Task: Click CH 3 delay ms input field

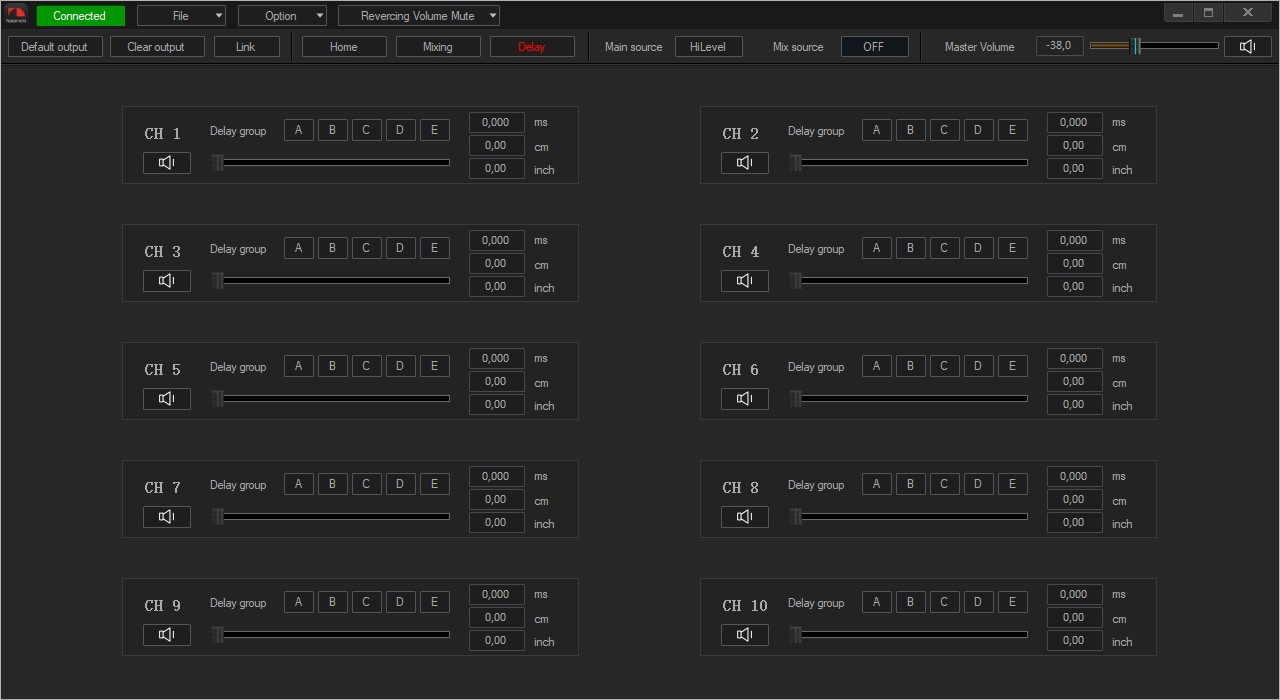Action: pyautogui.click(x=496, y=240)
